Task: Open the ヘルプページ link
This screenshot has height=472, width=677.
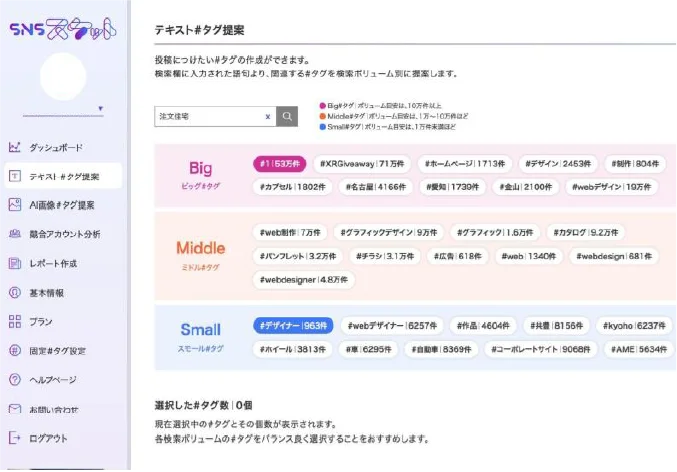Action: tap(53, 380)
